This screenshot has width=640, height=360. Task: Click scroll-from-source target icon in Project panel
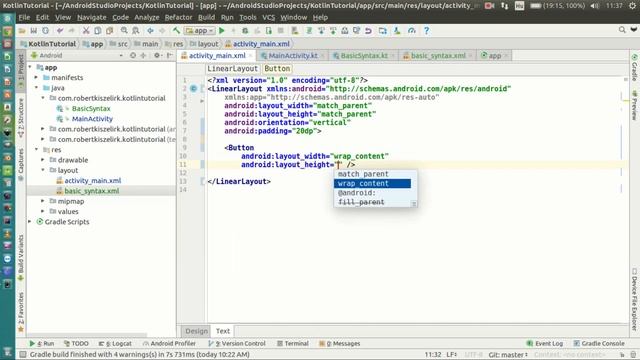[133, 56]
